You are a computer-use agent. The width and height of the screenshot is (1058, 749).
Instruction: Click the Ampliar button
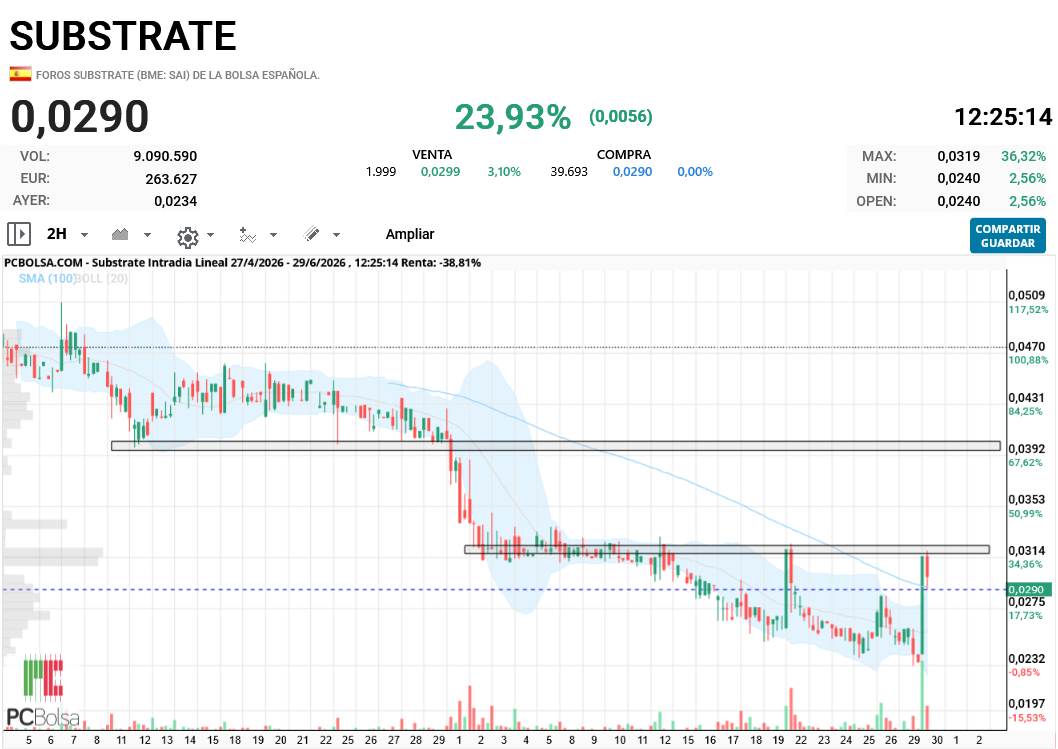point(410,234)
